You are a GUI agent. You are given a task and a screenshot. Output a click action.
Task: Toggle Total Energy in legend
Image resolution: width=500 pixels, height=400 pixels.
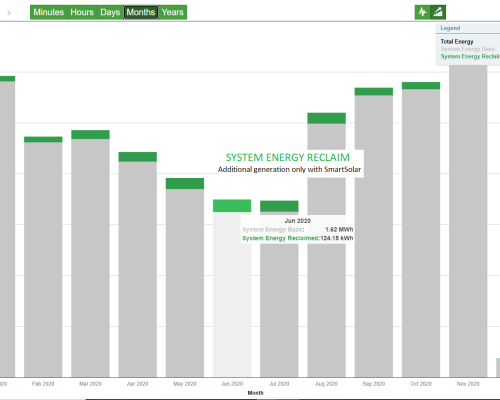pyautogui.click(x=457, y=42)
